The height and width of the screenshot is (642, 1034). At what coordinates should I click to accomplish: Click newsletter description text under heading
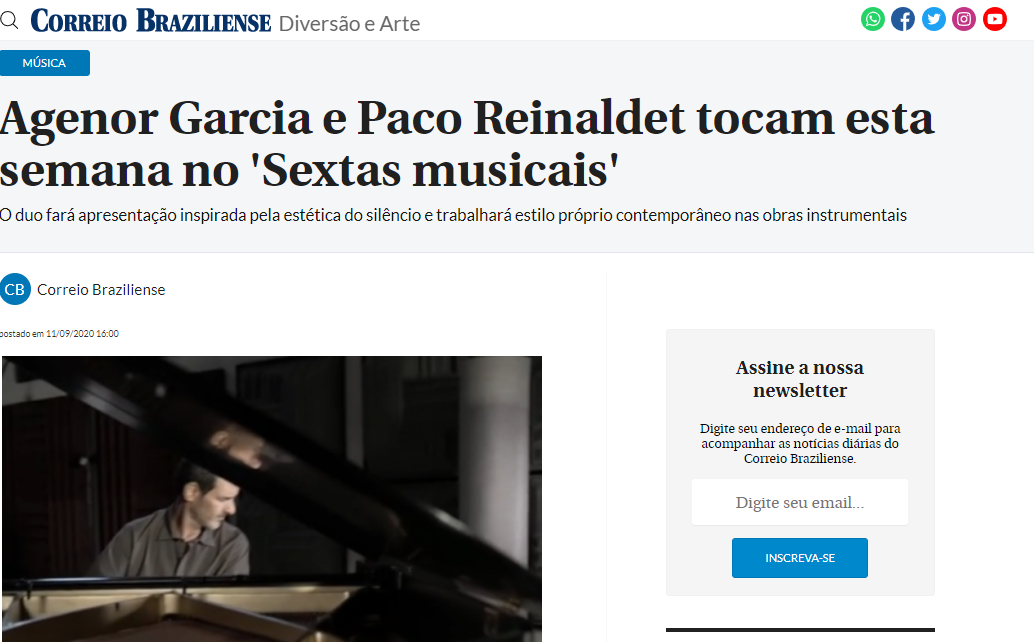[x=800, y=444]
